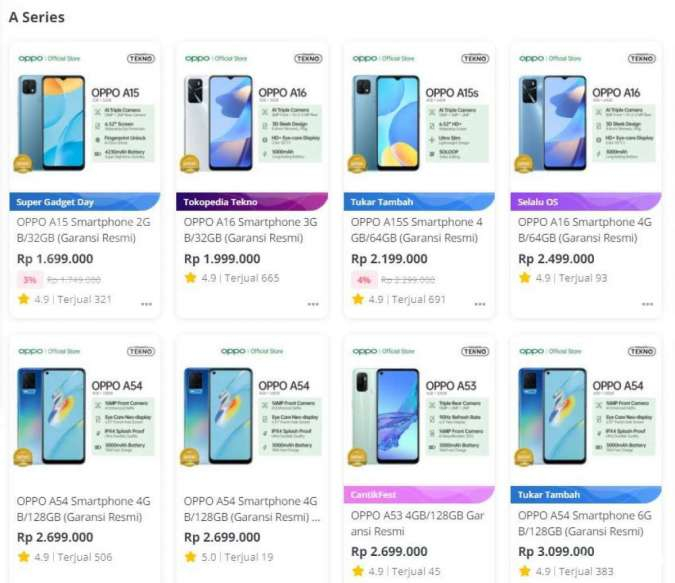Click the CantikFest banner on OPPO A53
This screenshot has width=675, height=583.
(x=419, y=494)
